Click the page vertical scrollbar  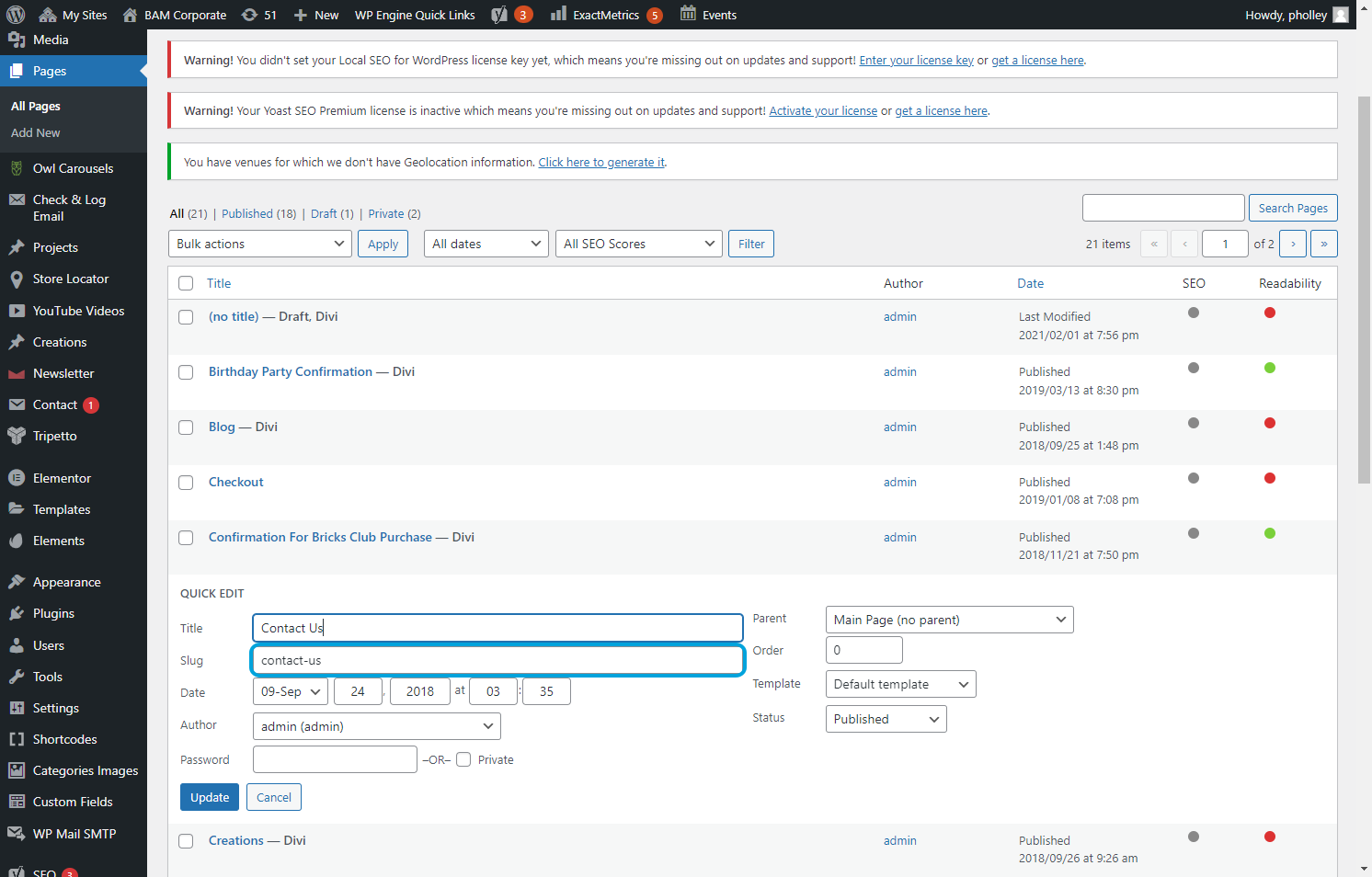(1365, 289)
